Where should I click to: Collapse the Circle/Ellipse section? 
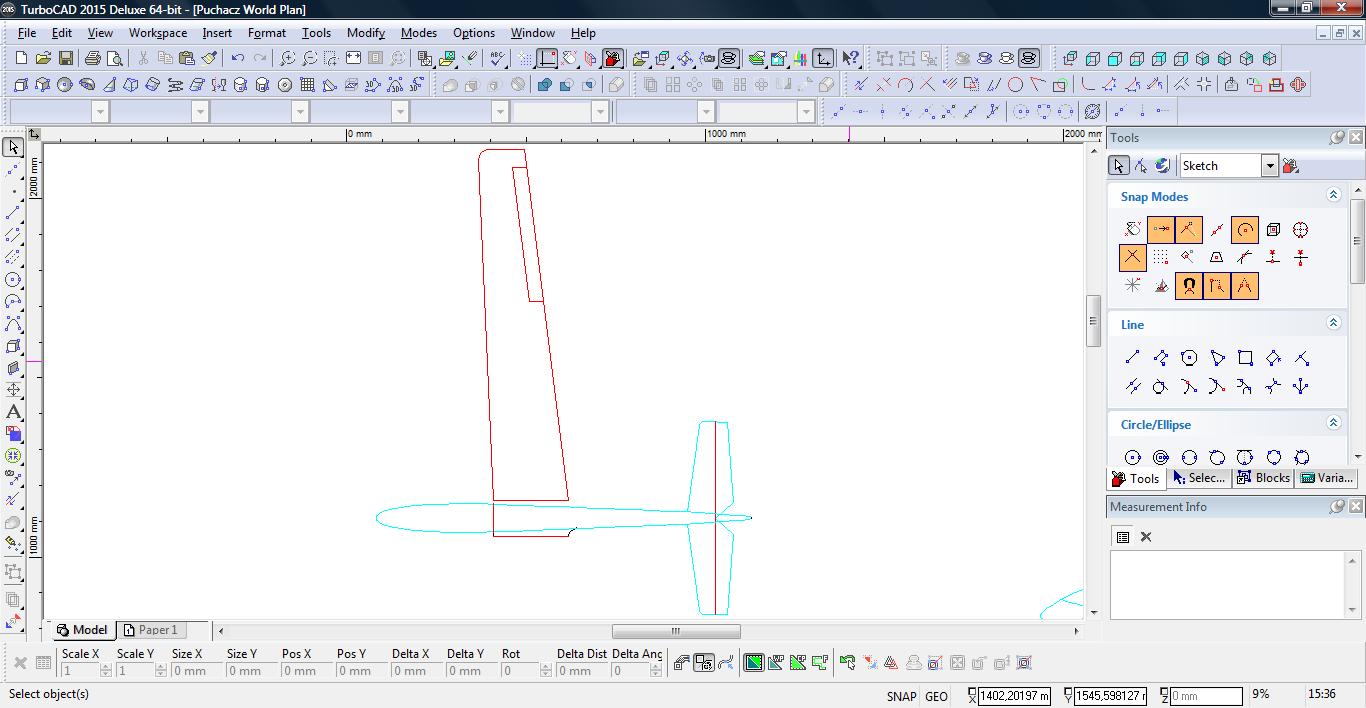coord(1333,424)
